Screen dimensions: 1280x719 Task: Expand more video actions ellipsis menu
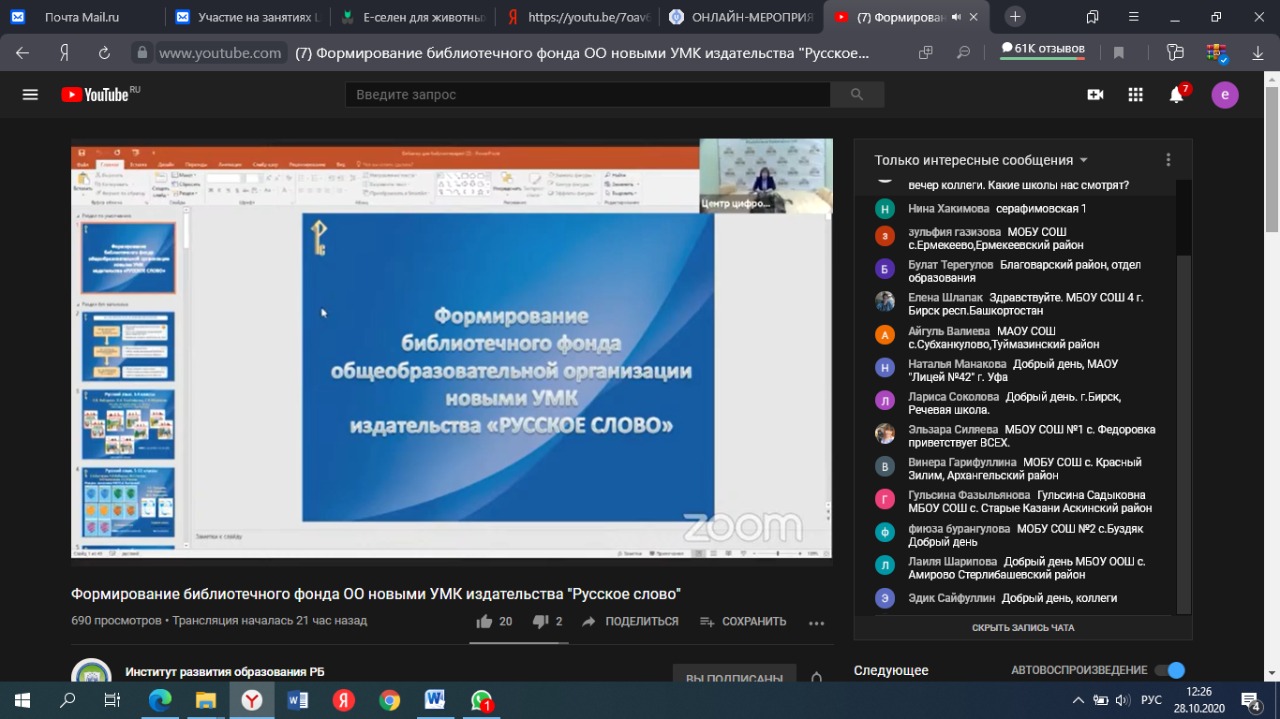[x=816, y=622]
